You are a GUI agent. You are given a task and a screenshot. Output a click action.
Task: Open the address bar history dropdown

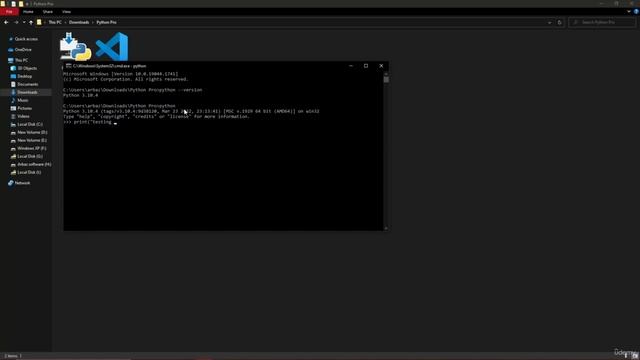(x=549, y=22)
